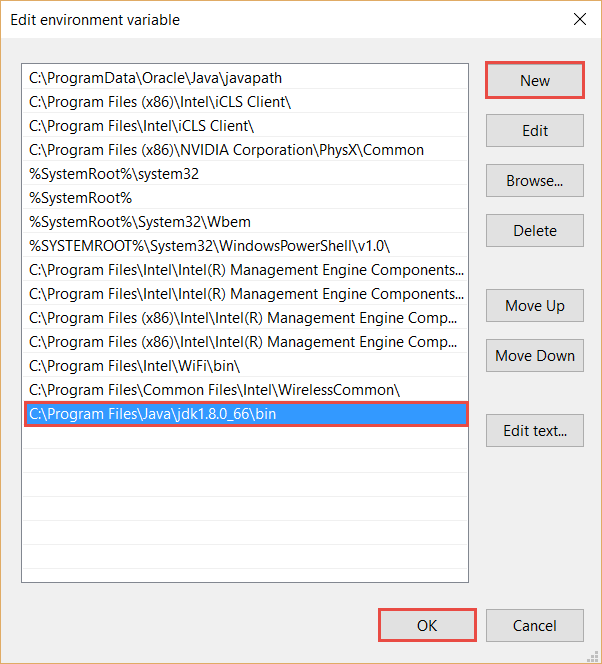Confirm changes with OK
This screenshot has width=602, height=664.
(x=427, y=625)
